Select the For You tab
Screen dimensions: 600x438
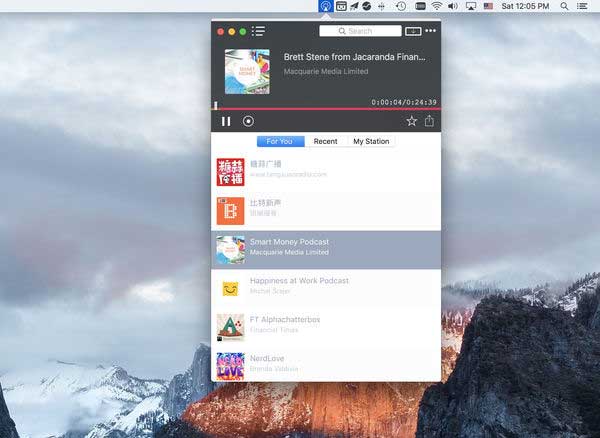coord(280,141)
